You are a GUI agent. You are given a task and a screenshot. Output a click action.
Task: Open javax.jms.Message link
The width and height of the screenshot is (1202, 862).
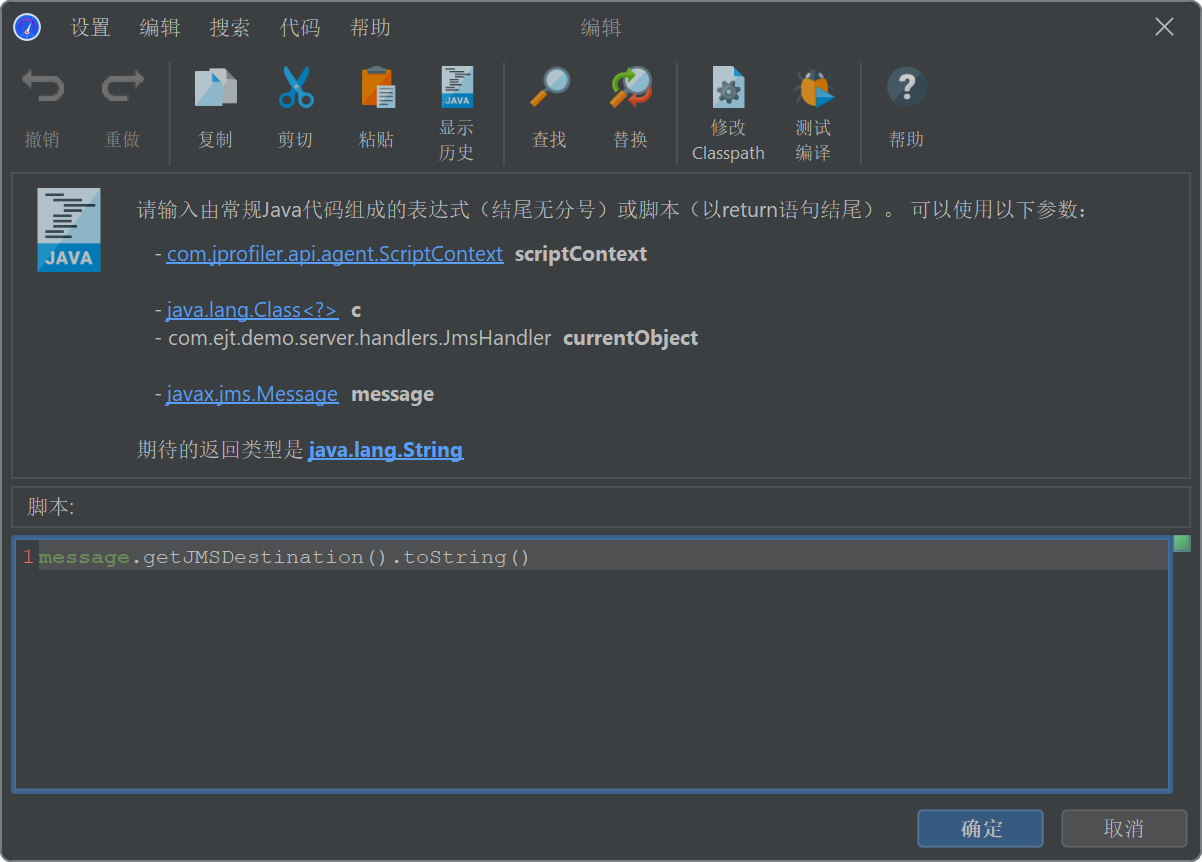pos(252,394)
